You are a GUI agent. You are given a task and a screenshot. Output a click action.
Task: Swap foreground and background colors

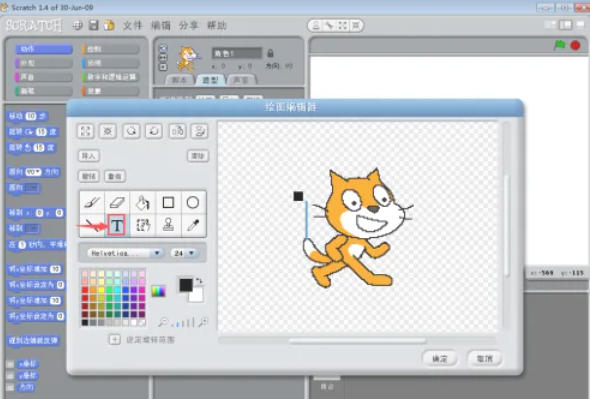(x=199, y=280)
